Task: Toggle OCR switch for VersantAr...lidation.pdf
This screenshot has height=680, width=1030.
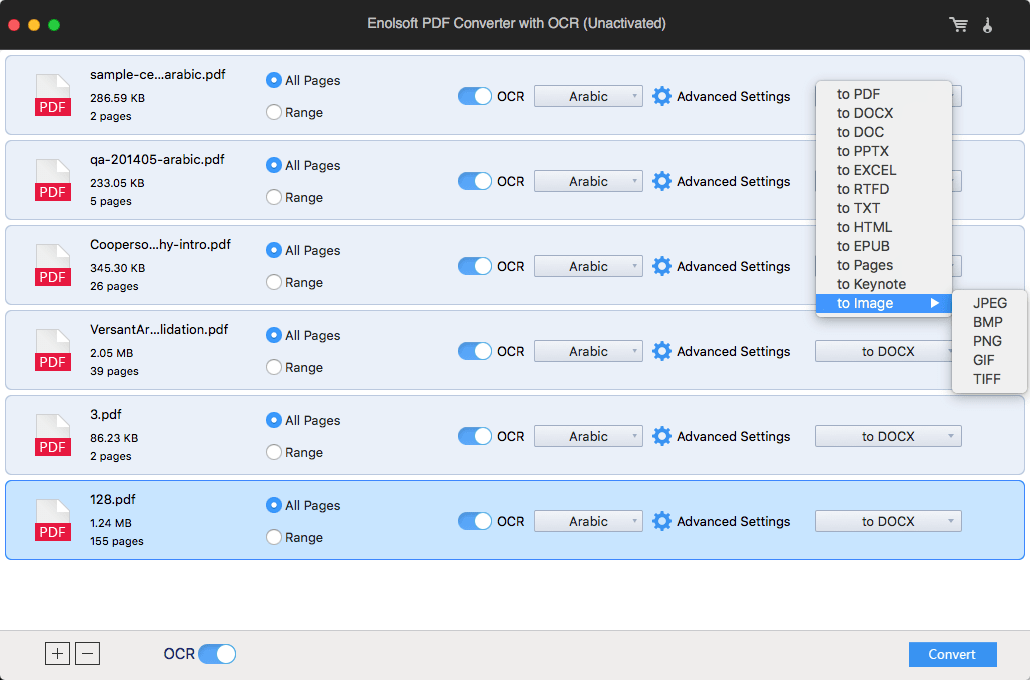Action: point(474,351)
